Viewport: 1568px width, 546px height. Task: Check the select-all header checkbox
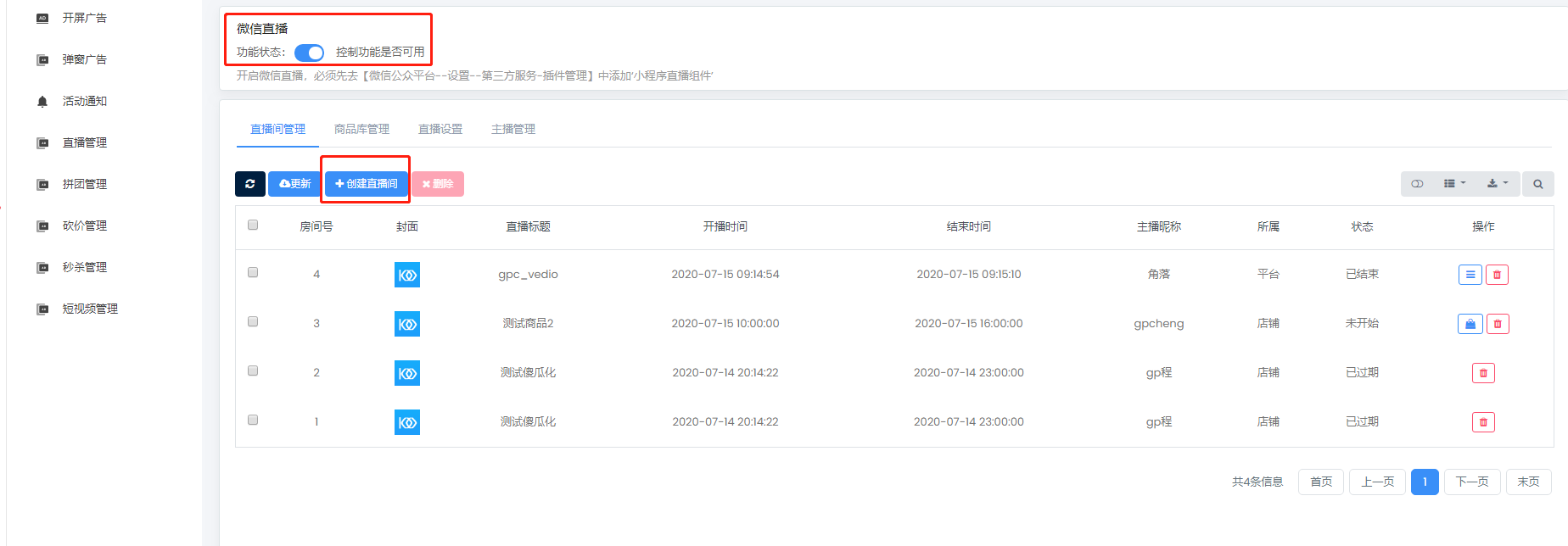pos(253,225)
